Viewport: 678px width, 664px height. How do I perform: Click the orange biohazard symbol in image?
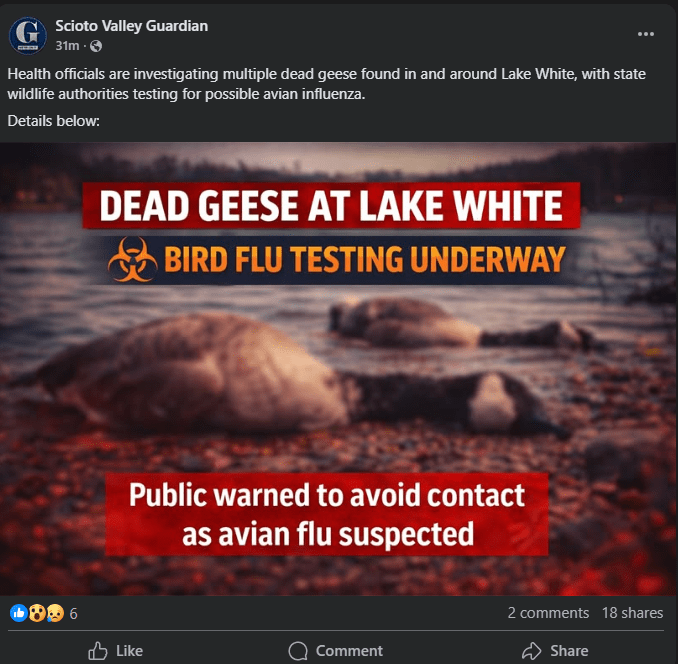point(133,259)
